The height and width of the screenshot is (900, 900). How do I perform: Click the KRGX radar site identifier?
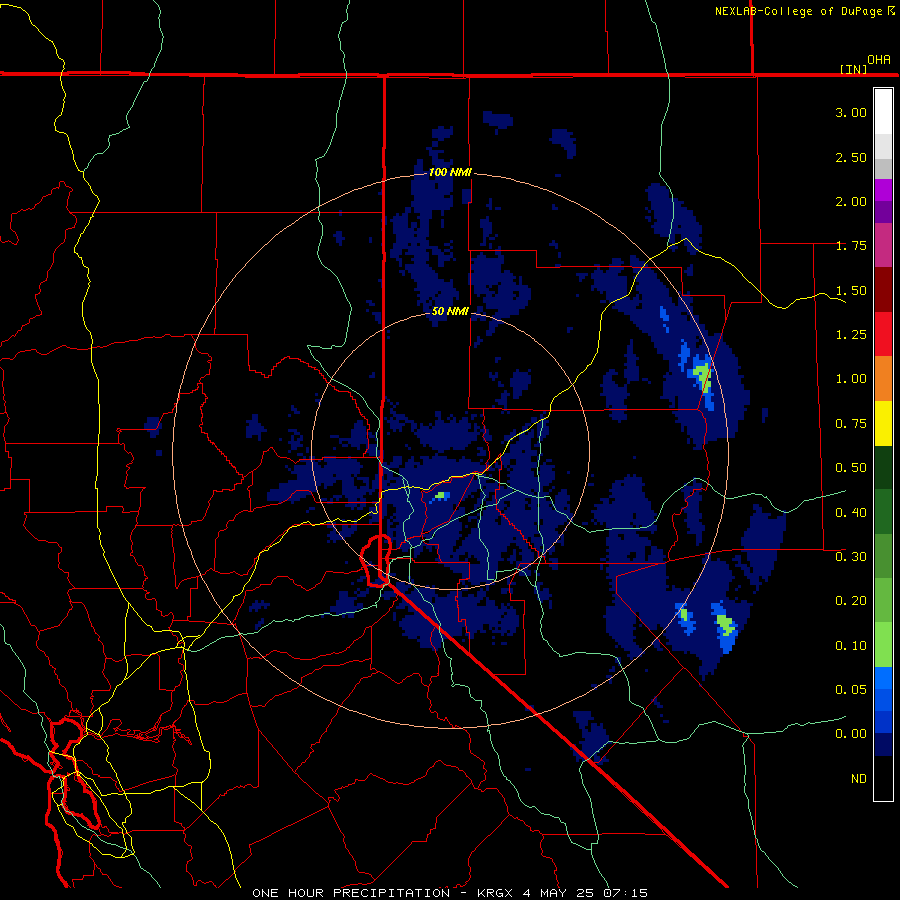(x=496, y=893)
